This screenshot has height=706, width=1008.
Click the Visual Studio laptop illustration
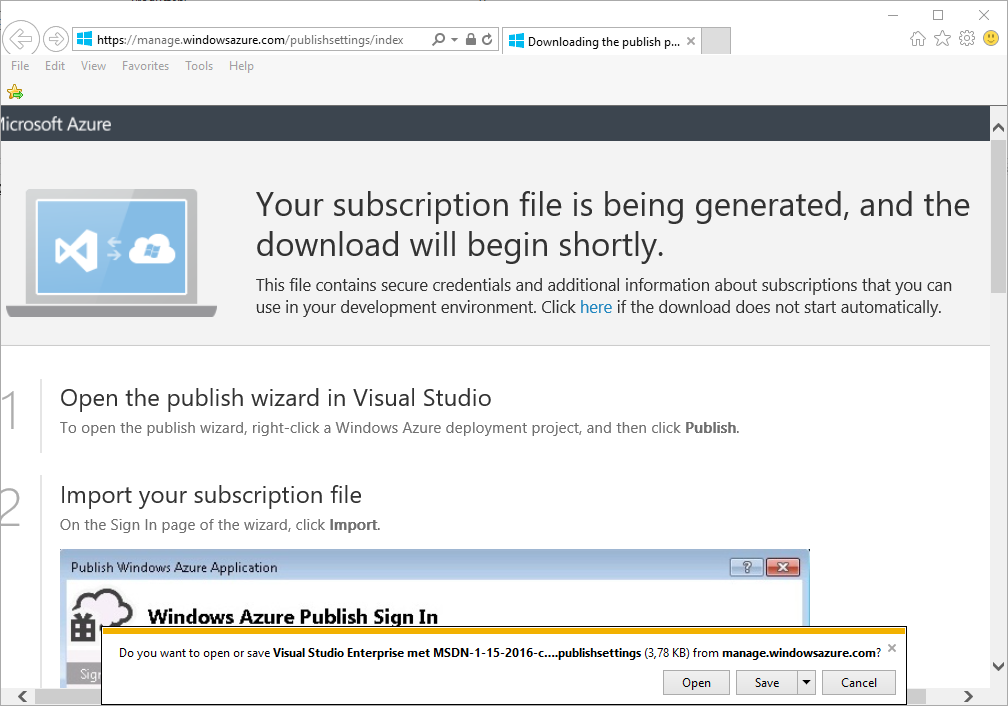coord(111,253)
